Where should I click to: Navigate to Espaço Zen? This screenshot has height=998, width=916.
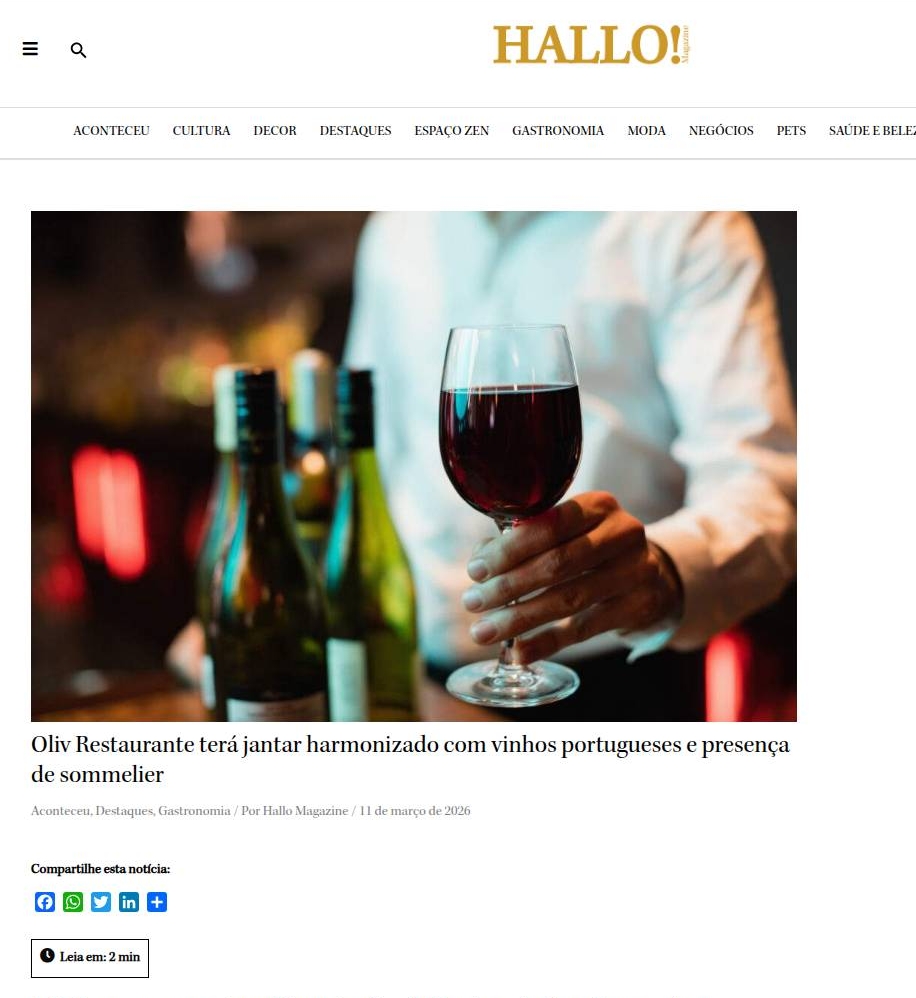click(x=451, y=130)
